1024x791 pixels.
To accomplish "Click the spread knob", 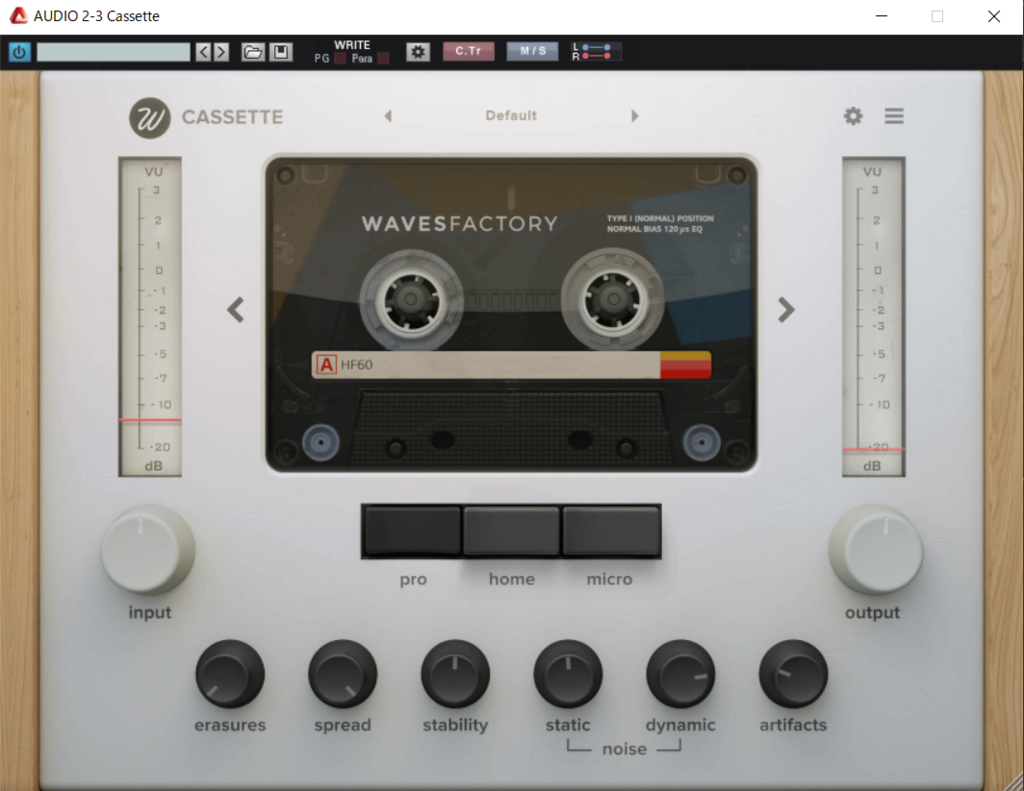I will (x=343, y=674).
